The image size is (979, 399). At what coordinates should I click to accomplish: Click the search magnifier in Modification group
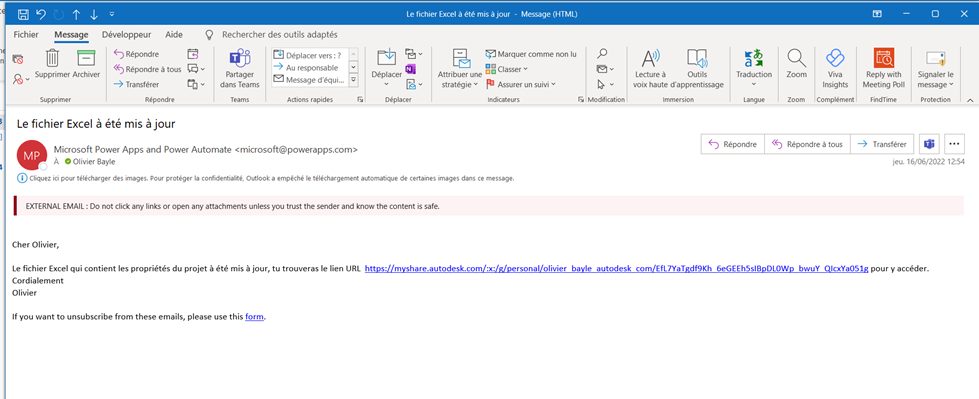point(602,54)
